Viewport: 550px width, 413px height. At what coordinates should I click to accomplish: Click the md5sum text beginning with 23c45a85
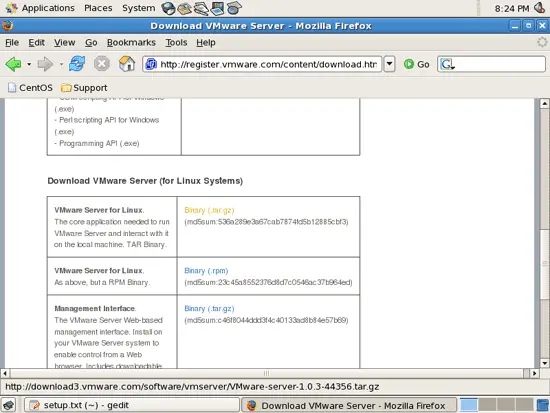[268, 282]
